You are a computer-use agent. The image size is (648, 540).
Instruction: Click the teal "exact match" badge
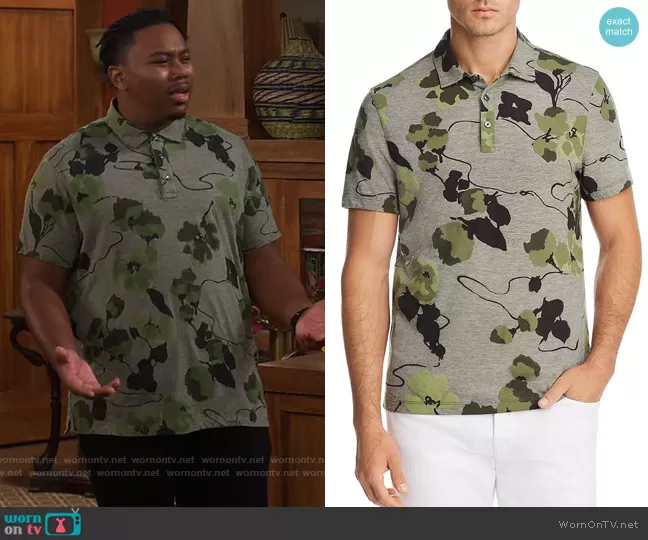click(619, 27)
